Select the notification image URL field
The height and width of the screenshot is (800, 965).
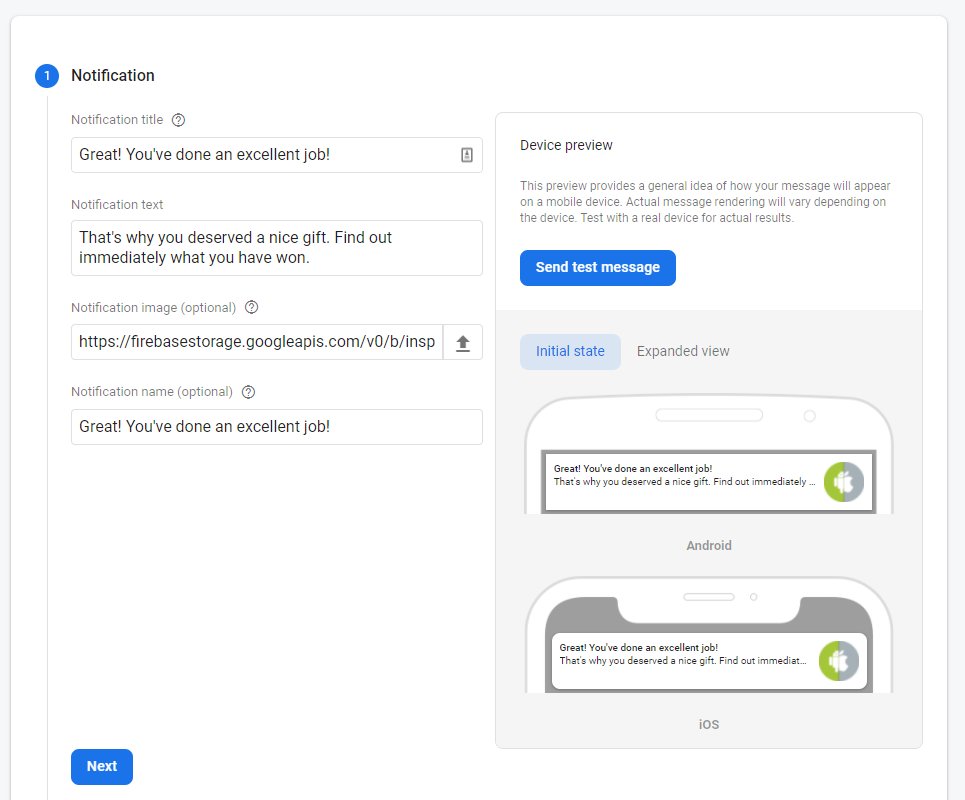point(255,341)
